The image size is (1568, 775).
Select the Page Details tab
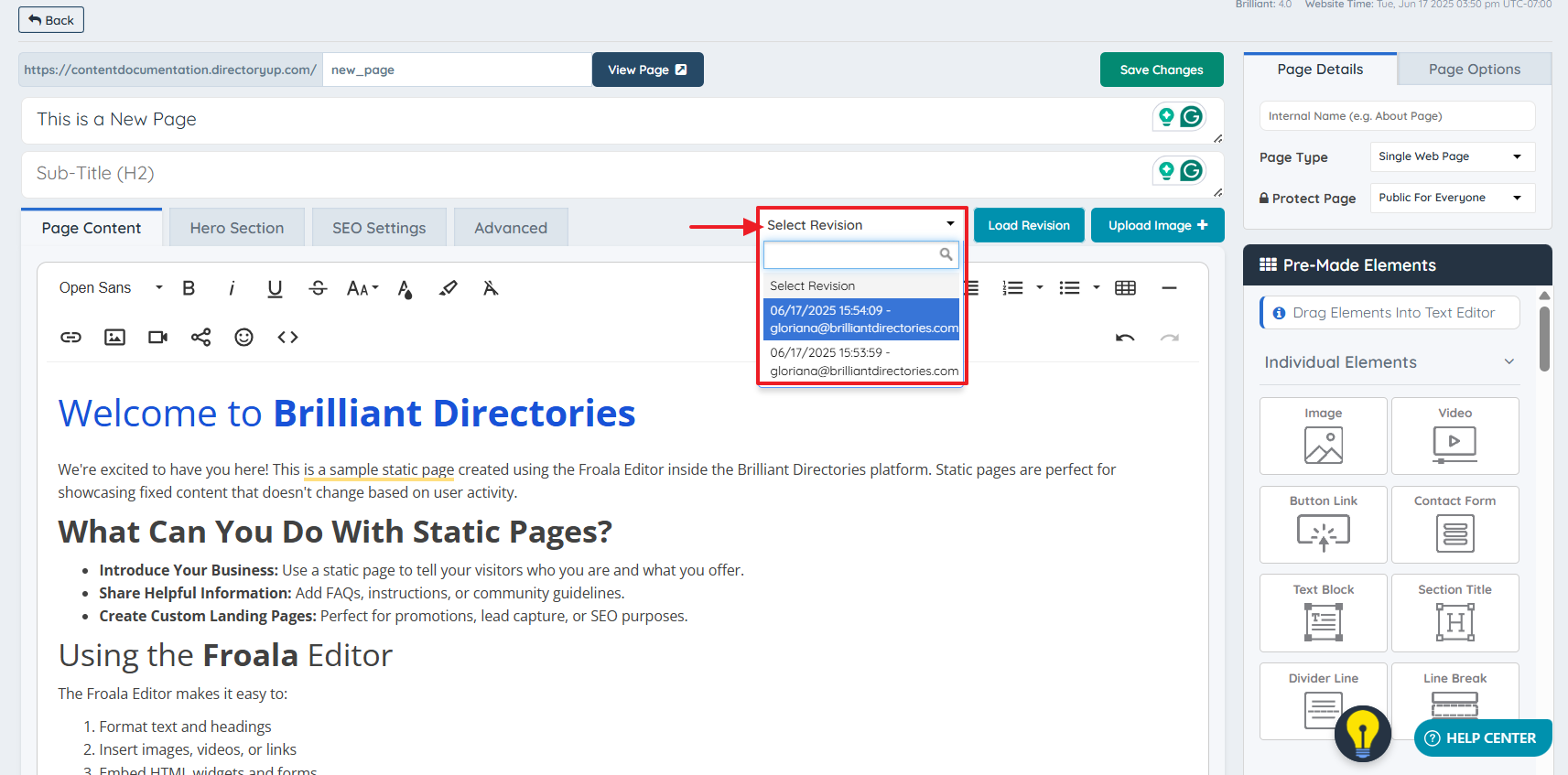click(x=1320, y=70)
